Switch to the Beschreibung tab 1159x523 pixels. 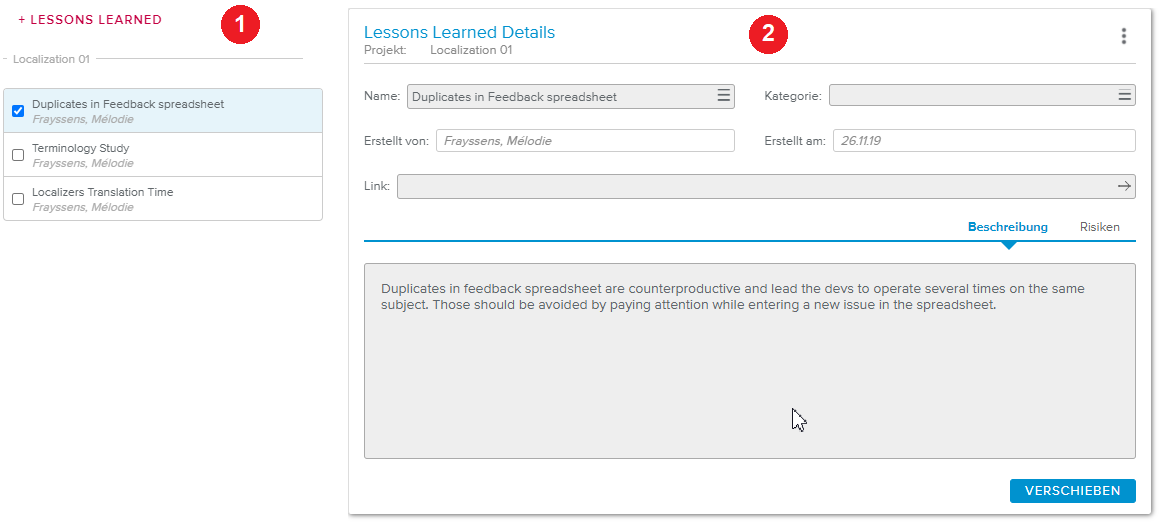point(1007,227)
